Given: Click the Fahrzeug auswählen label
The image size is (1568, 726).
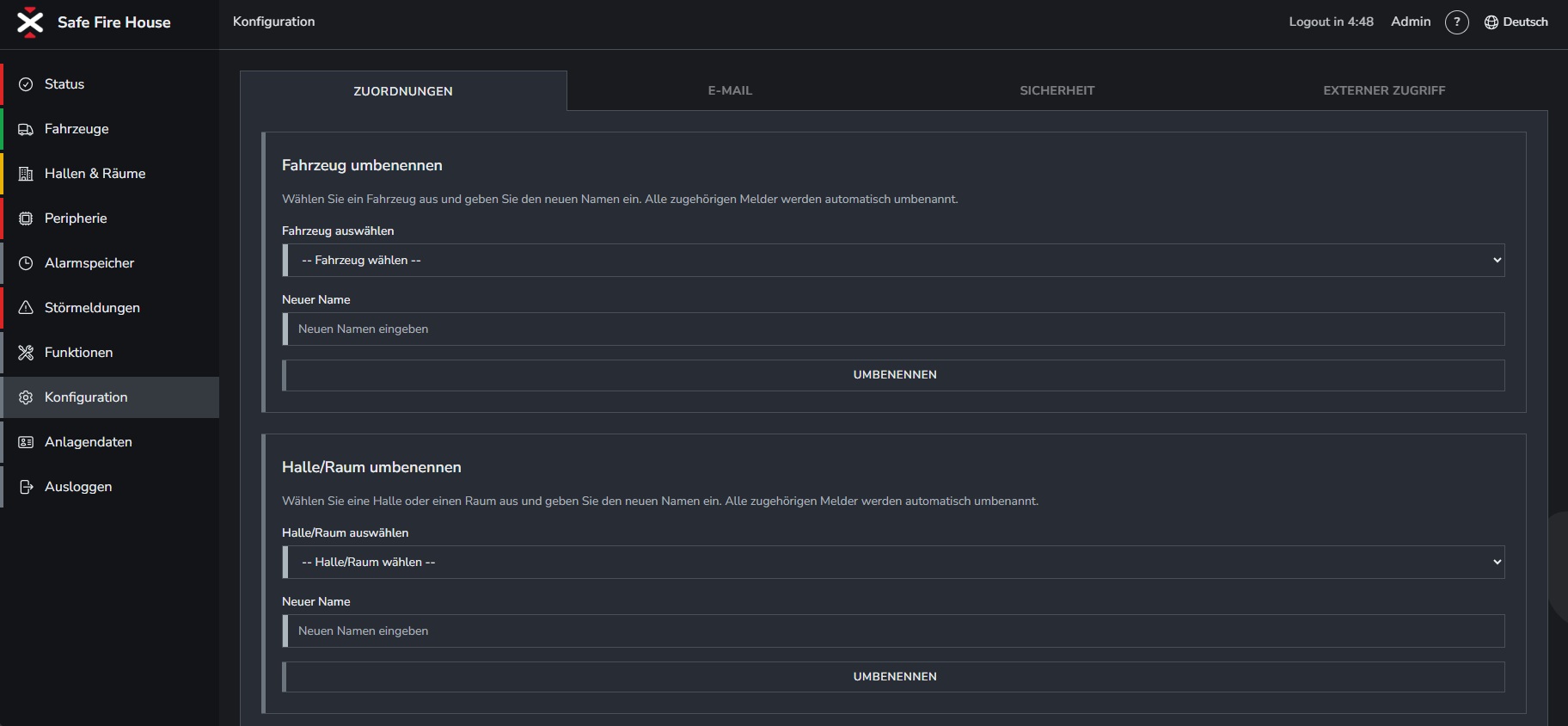Looking at the screenshot, I should [338, 231].
